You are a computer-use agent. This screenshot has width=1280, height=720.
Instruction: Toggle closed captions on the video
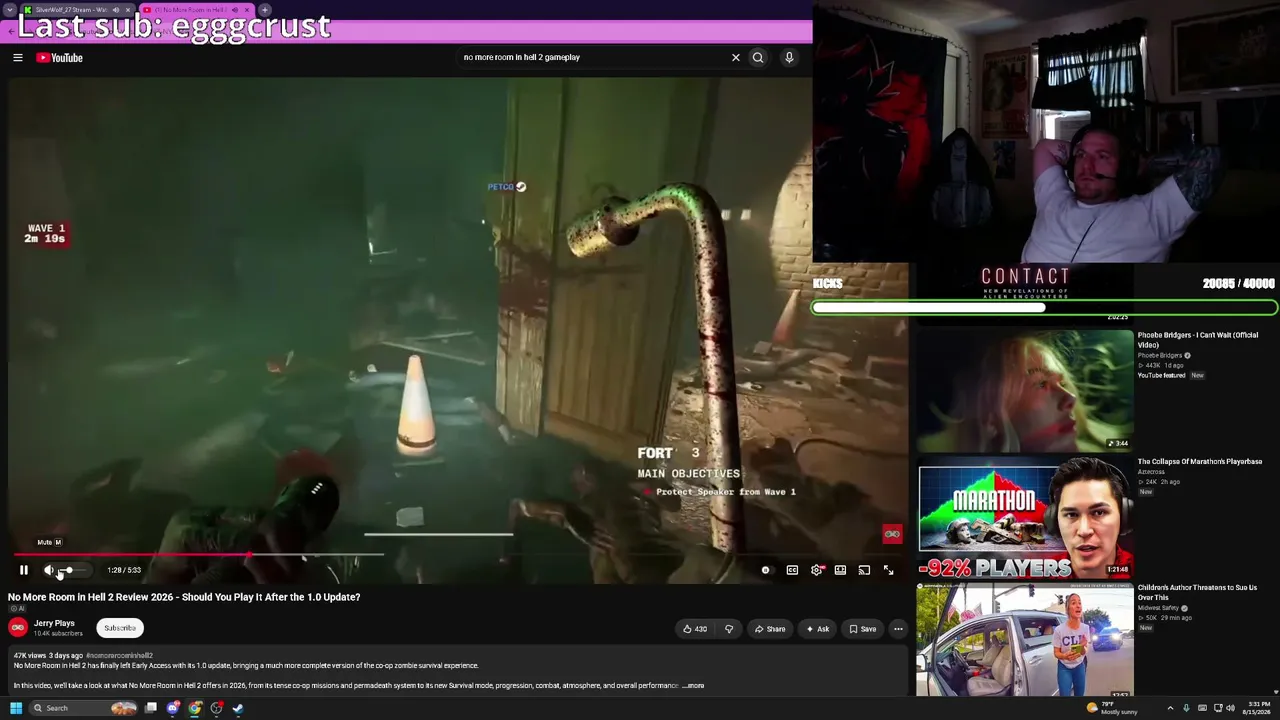point(792,570)
